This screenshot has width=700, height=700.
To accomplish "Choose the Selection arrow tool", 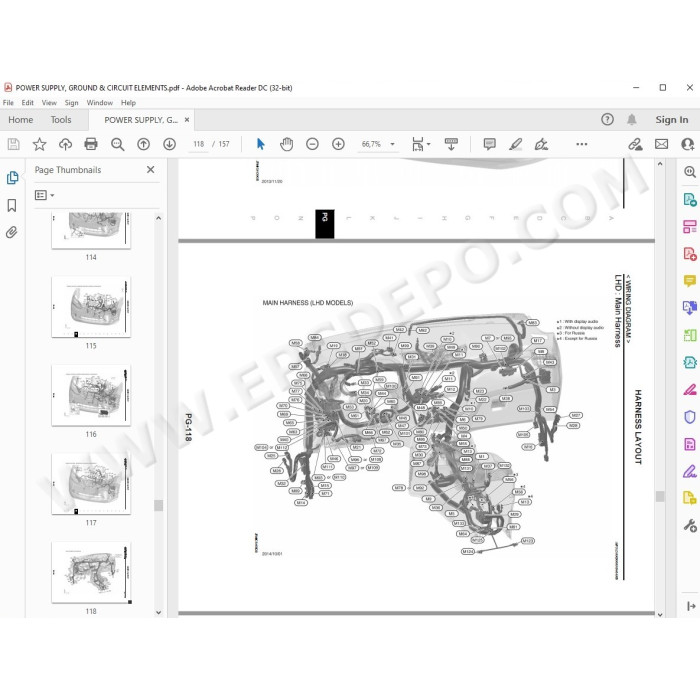I will coord(261,144).
